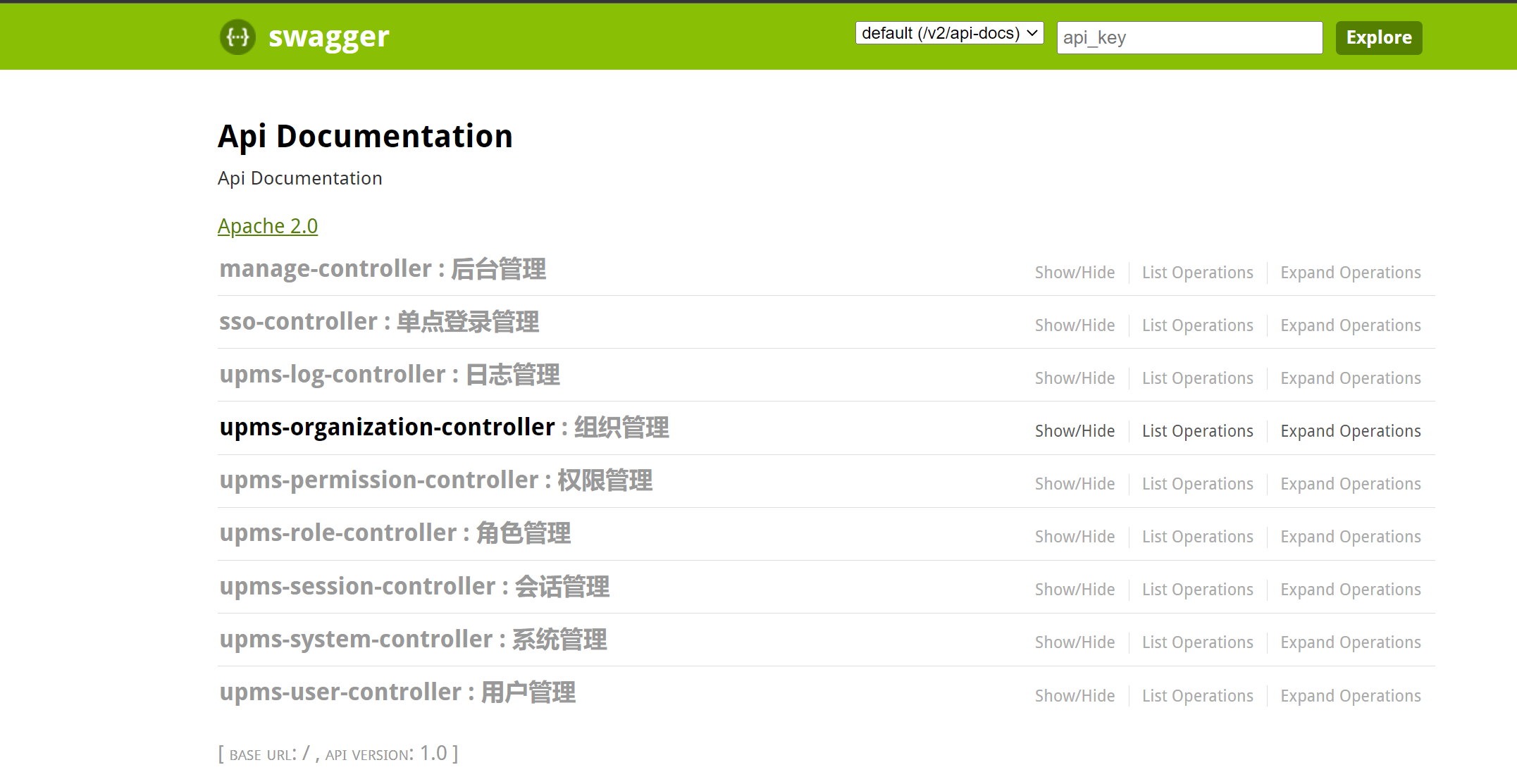The image size is (1517, 784).
Task: Click the upms-role-controller section heading
Action: tap(339, 533)
